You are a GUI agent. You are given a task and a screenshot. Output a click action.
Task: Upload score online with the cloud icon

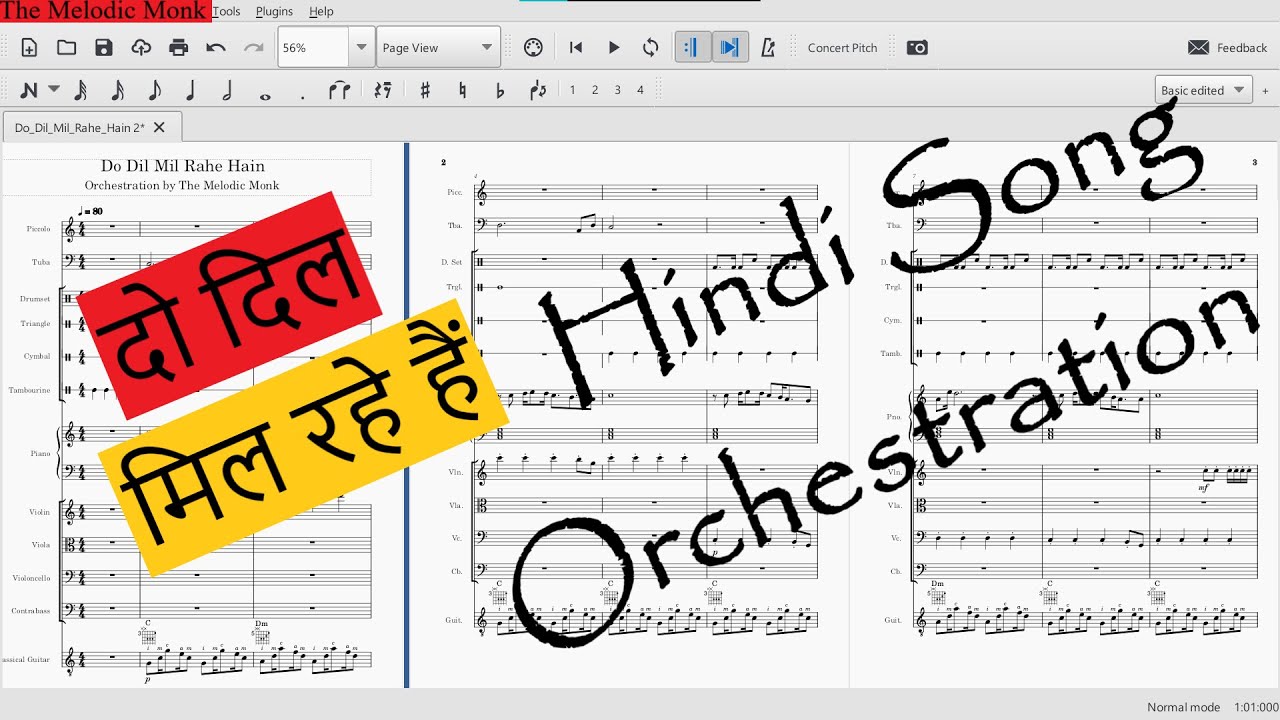[x=141, y=48]
